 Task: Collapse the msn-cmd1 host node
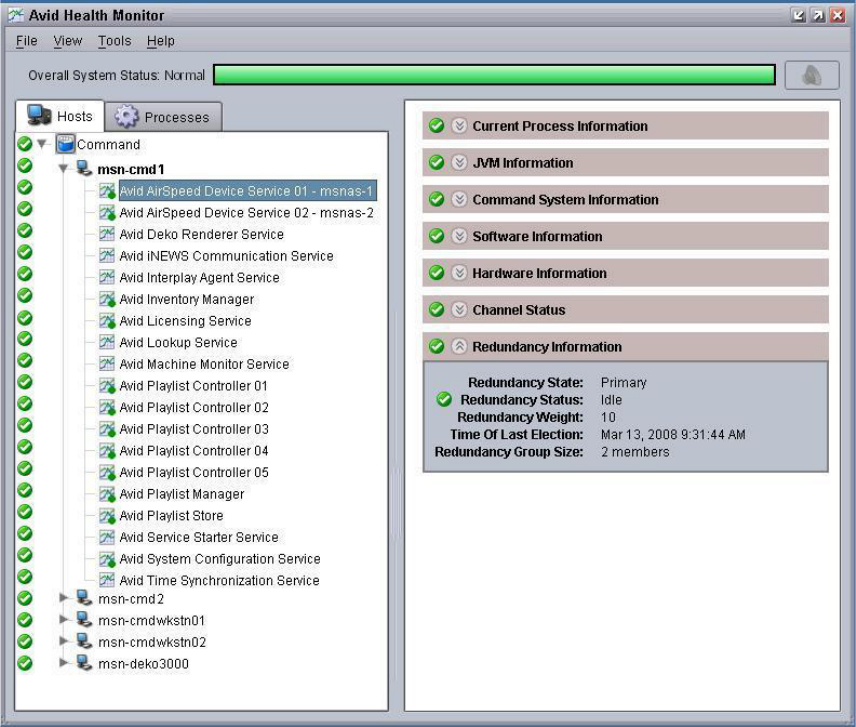(x=63, y=169)
